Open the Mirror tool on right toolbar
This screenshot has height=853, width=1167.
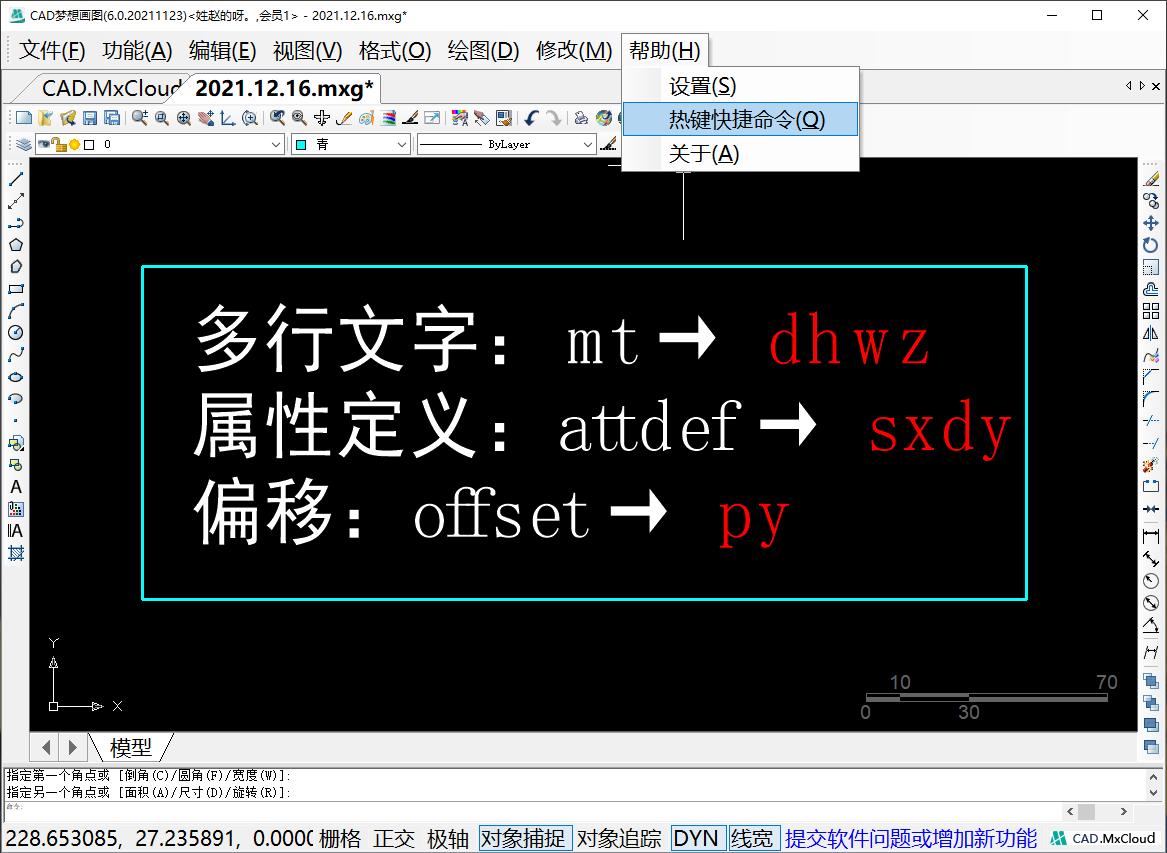1150,333
